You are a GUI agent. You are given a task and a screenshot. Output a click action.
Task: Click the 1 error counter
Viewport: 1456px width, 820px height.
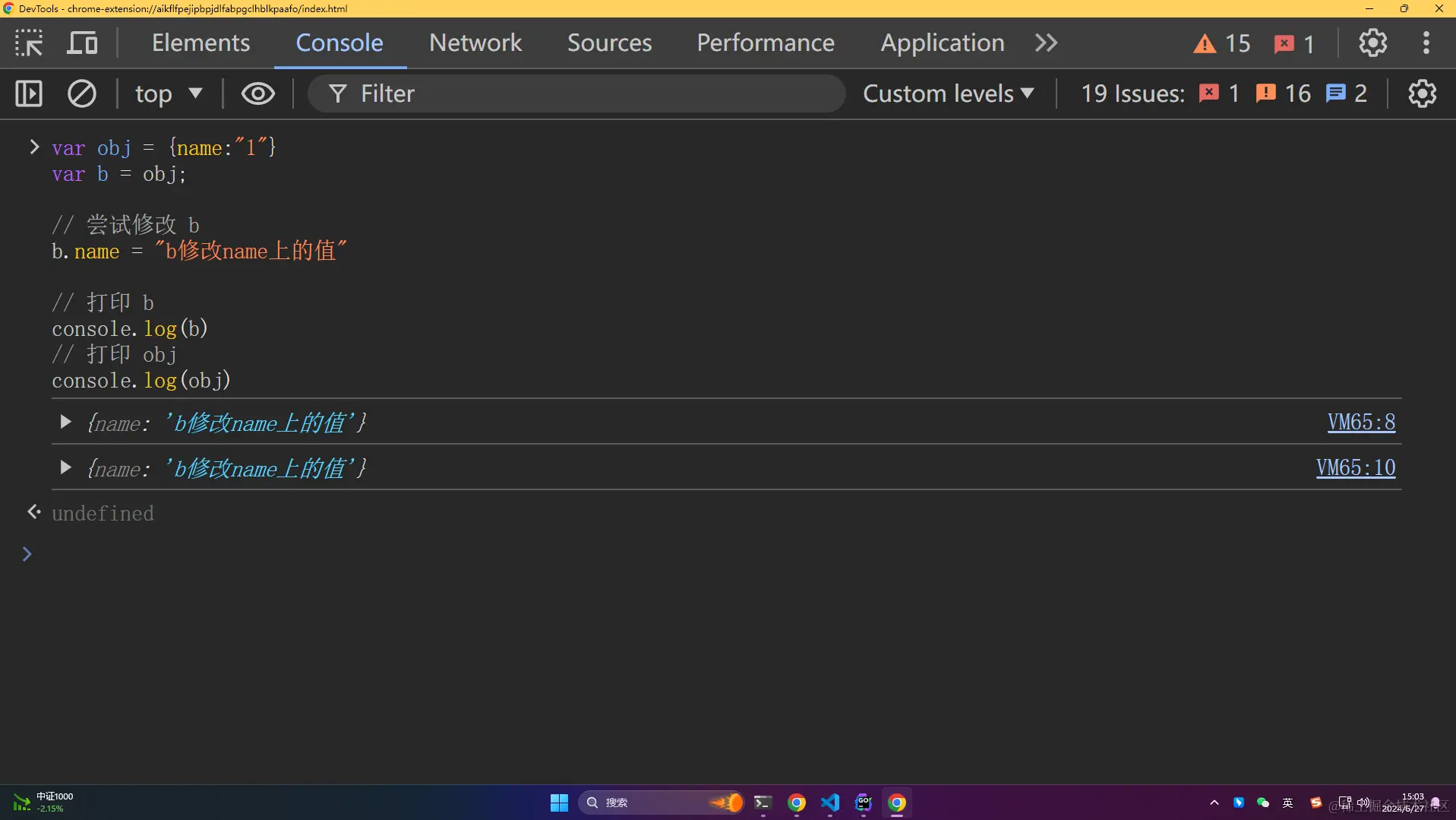coord(1294,43)
